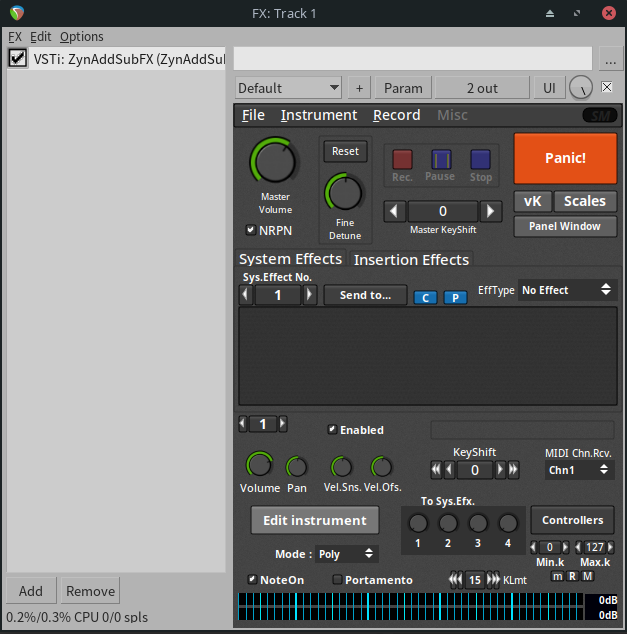Open the EffType No Effect dropdown

click(x=567, y=290)
